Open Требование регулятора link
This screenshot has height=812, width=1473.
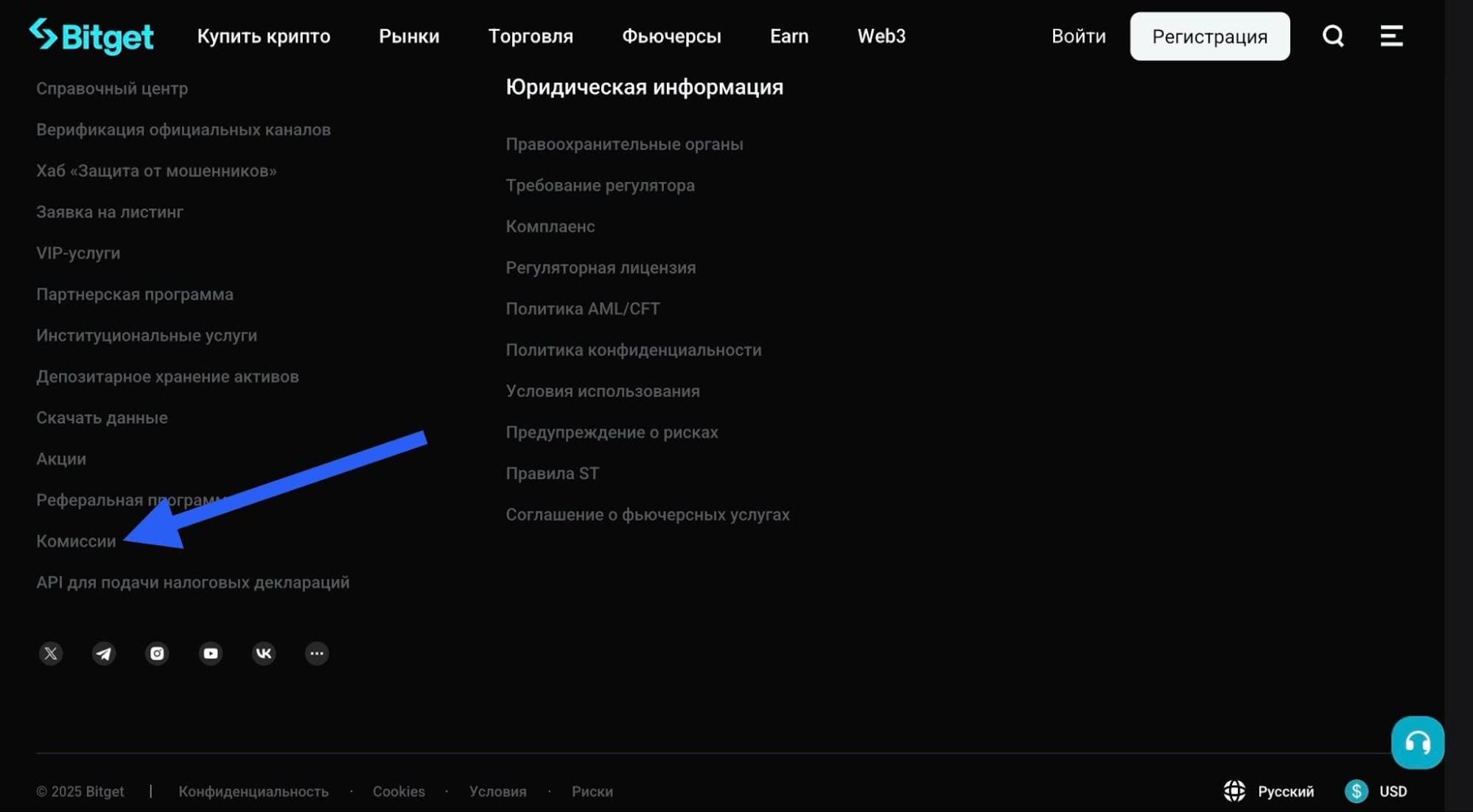[x=600, y=186]
